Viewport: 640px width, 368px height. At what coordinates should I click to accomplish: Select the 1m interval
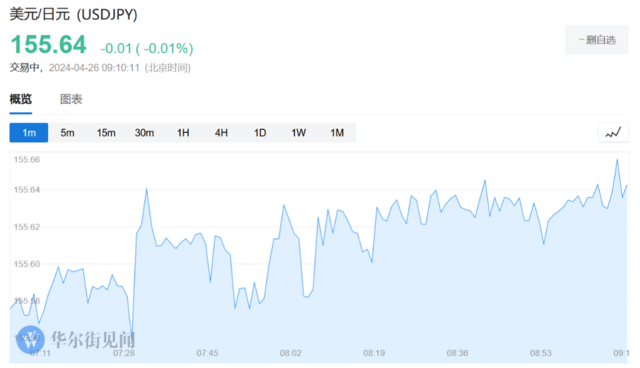(29, 133)
